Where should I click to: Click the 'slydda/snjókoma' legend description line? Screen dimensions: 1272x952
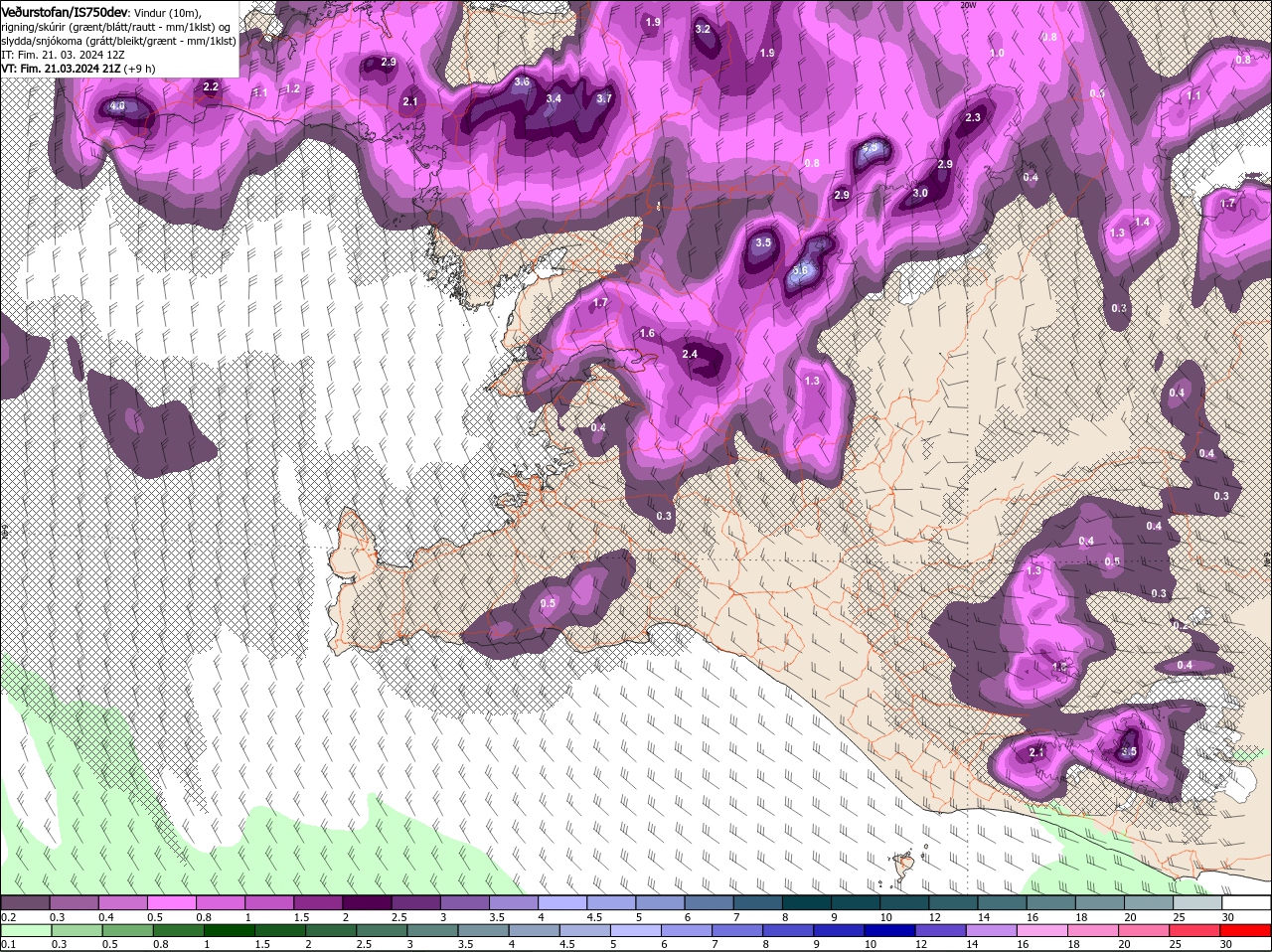pyautogui.click(x=119, y=40)
